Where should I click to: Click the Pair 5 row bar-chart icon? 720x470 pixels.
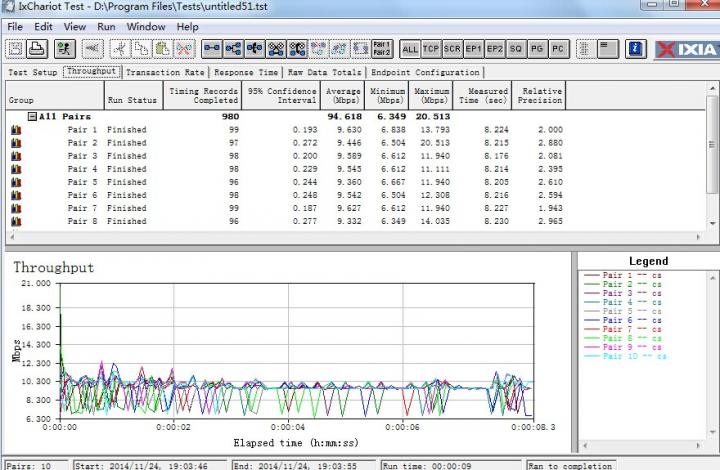[17, 182]
